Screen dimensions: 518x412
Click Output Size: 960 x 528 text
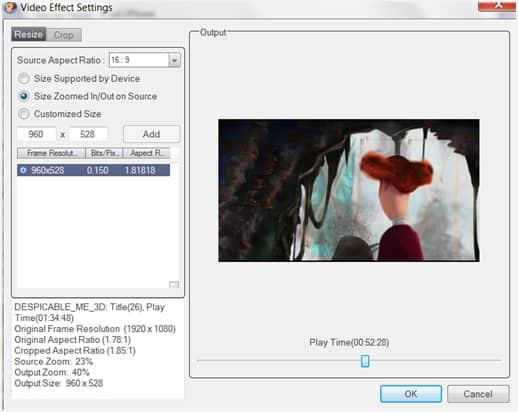[x=58, y=383]
